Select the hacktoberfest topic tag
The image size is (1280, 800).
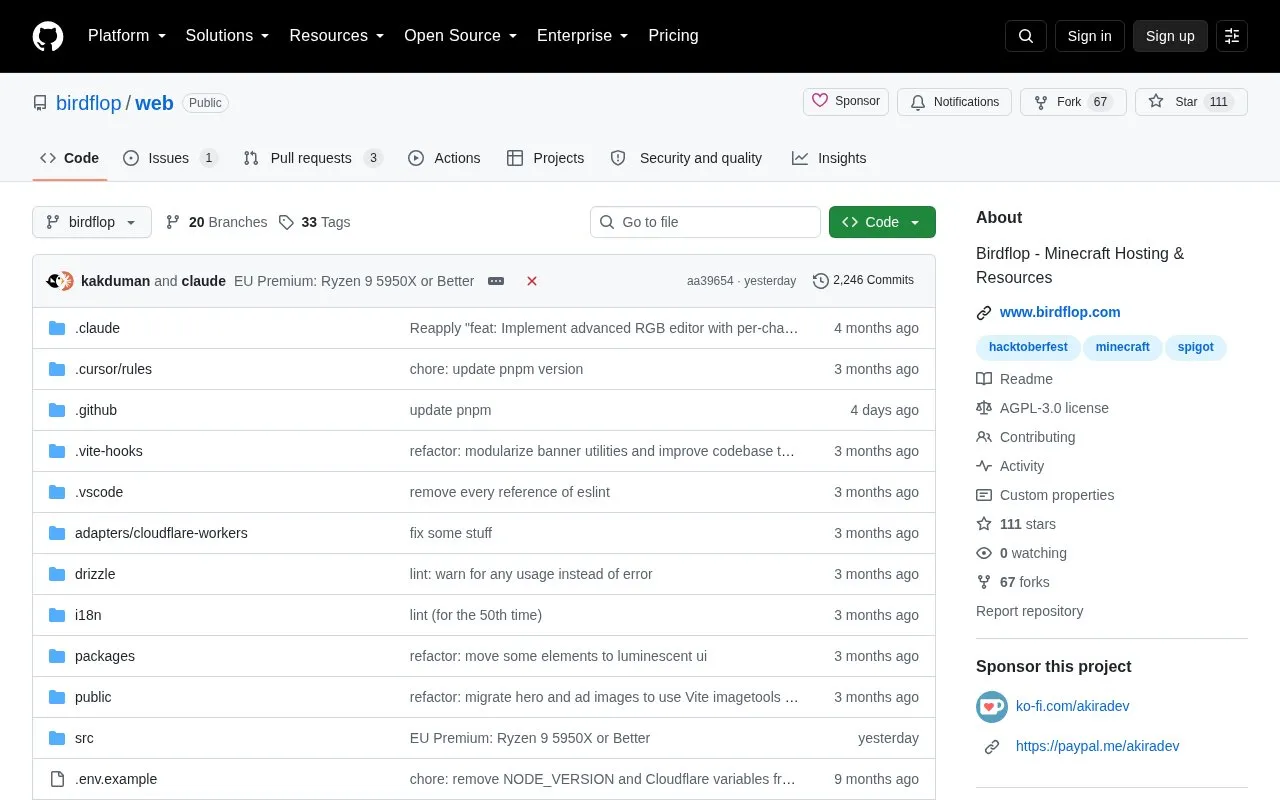[x=1028, y=347]
